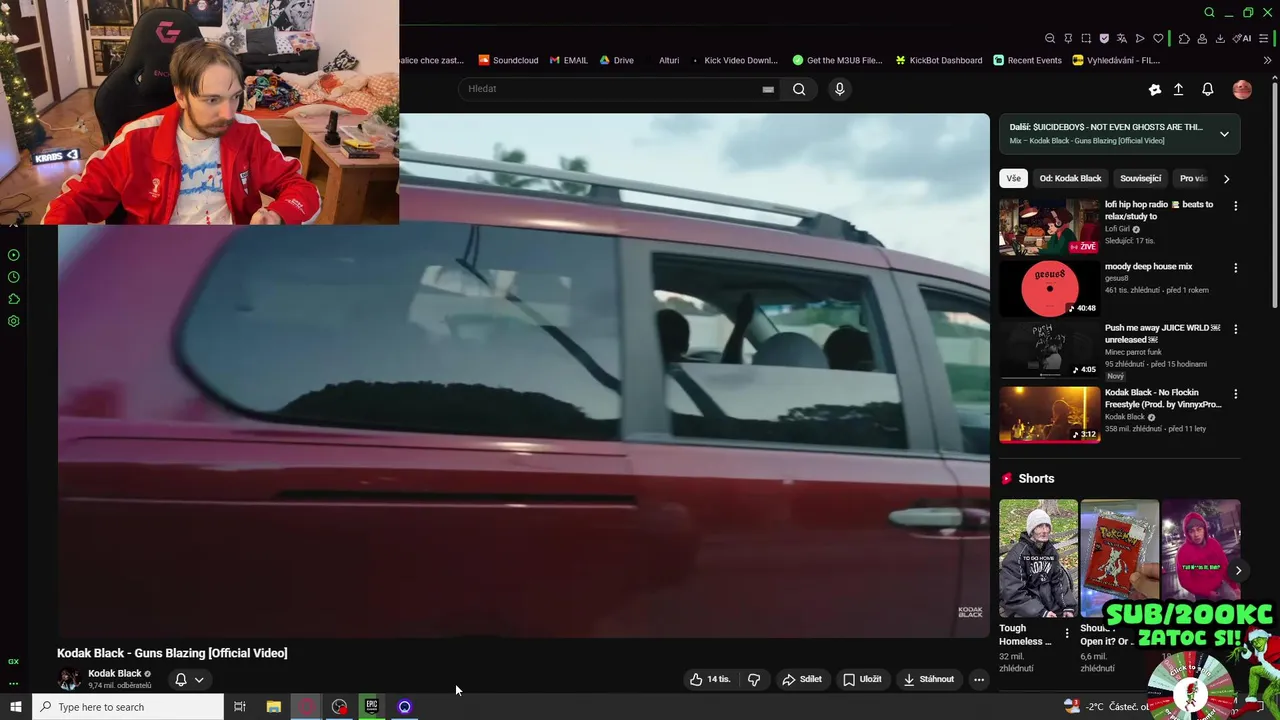Click the pin icon in browser toolbar

tap(1068, 38)
